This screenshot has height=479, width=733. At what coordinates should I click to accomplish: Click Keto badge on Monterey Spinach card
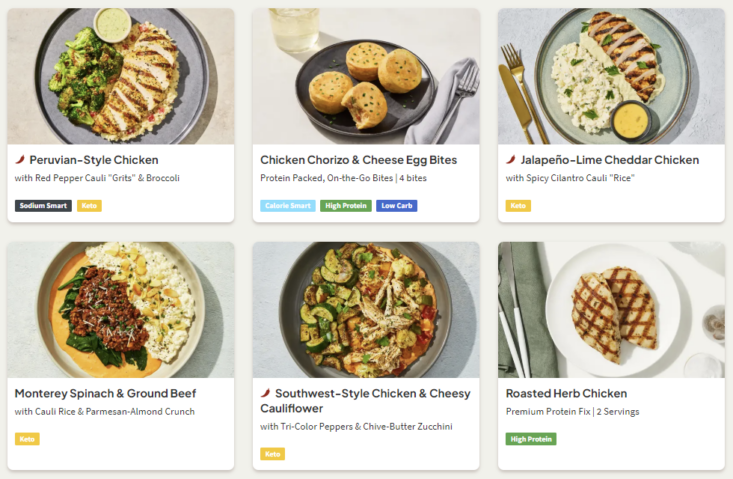tap(27, 439)
